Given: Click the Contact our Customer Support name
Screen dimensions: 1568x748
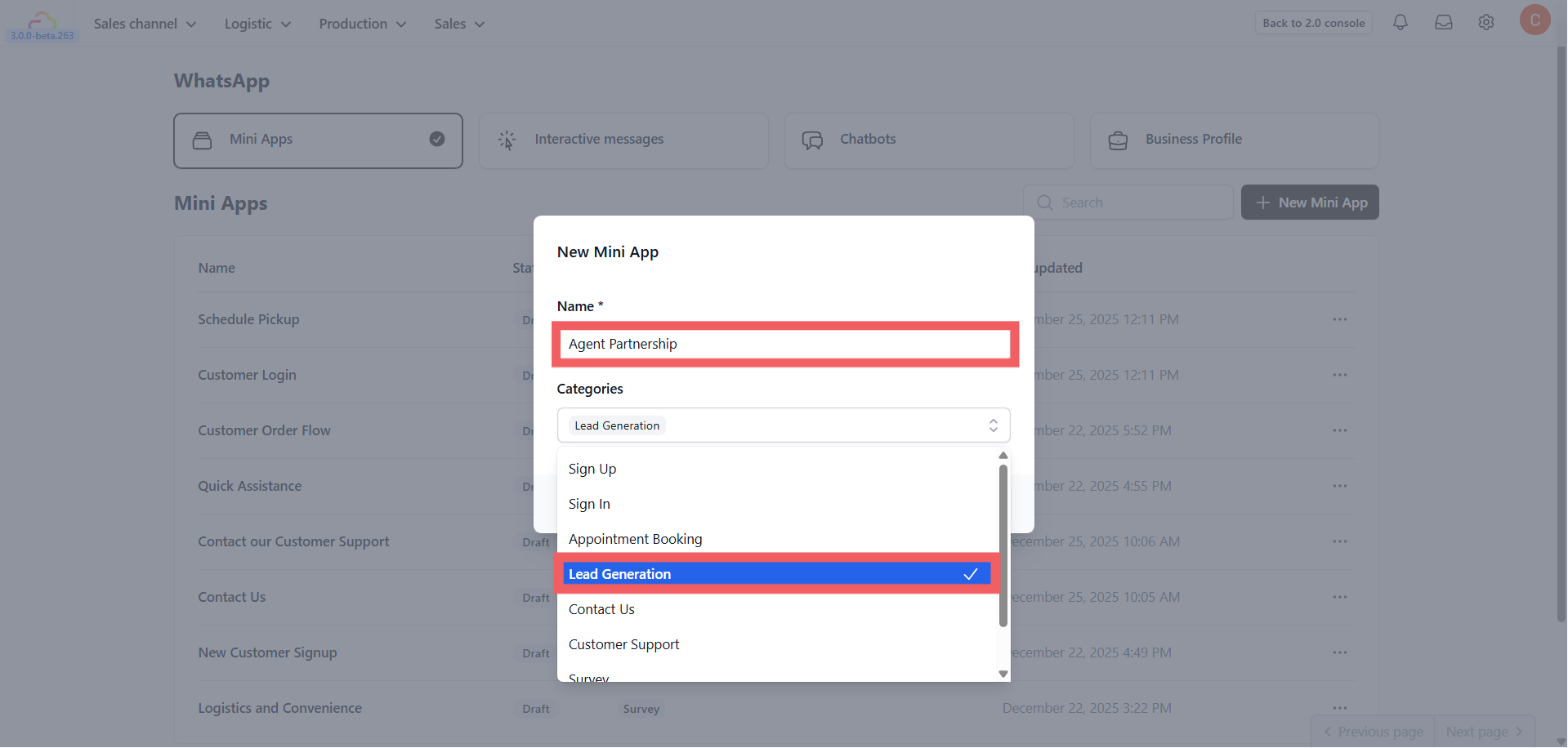Looking at the screenshot, I should coord(293,541).
